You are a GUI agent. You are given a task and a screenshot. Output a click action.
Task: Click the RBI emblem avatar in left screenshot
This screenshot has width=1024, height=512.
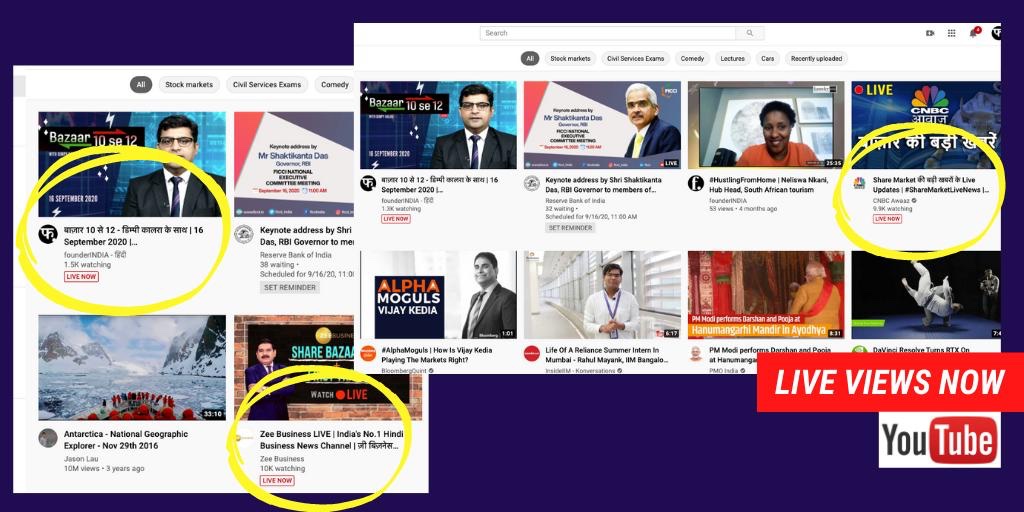(x=244, y=234)
